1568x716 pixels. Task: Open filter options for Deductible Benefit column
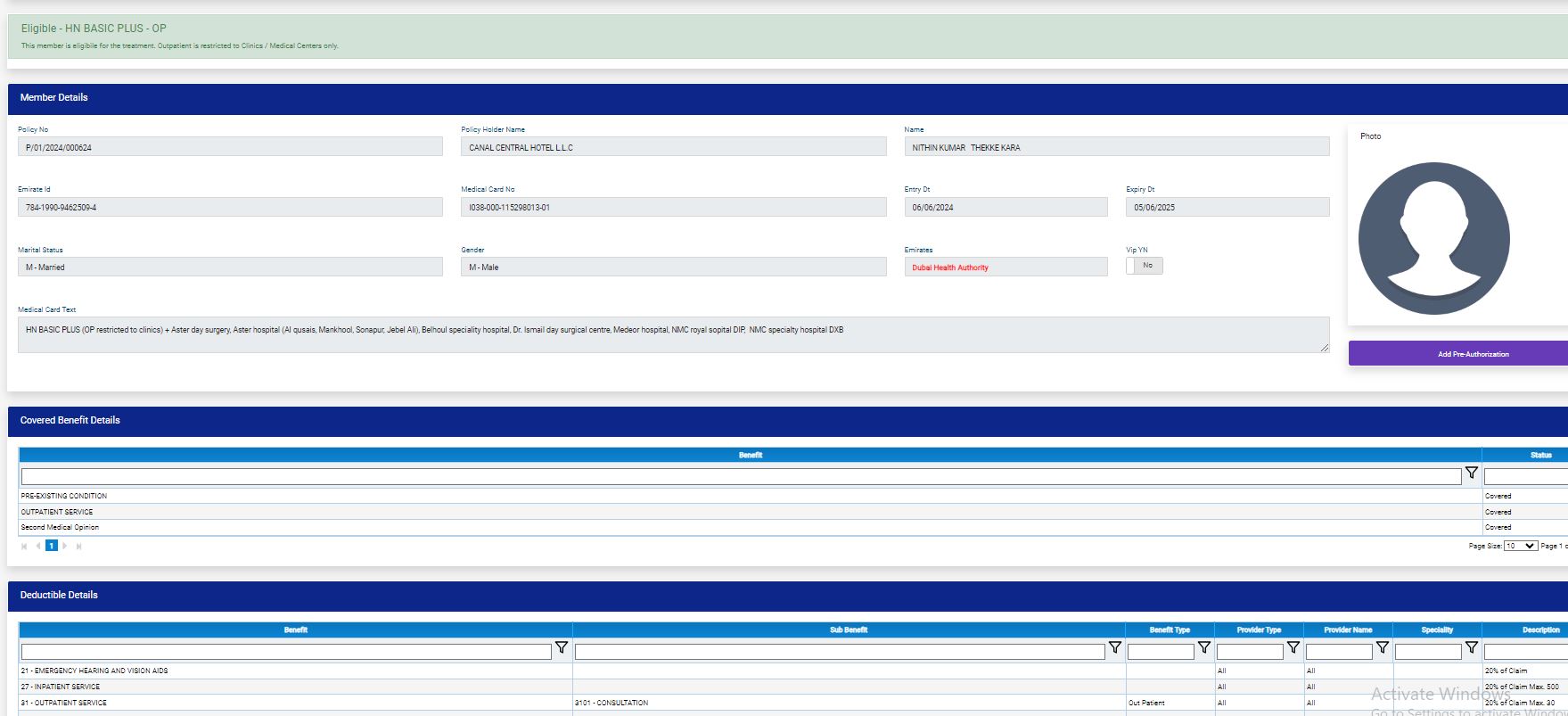[562, 648]
